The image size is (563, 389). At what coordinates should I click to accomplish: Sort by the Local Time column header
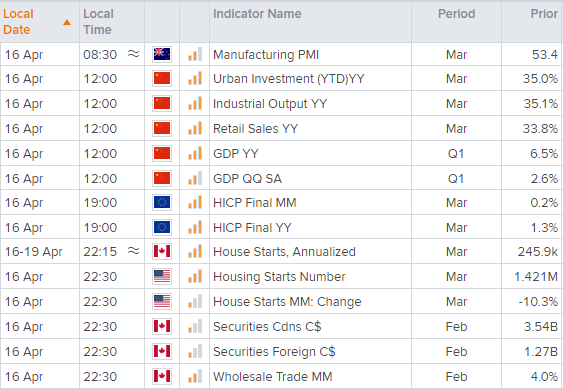click(x=98, y=22)
